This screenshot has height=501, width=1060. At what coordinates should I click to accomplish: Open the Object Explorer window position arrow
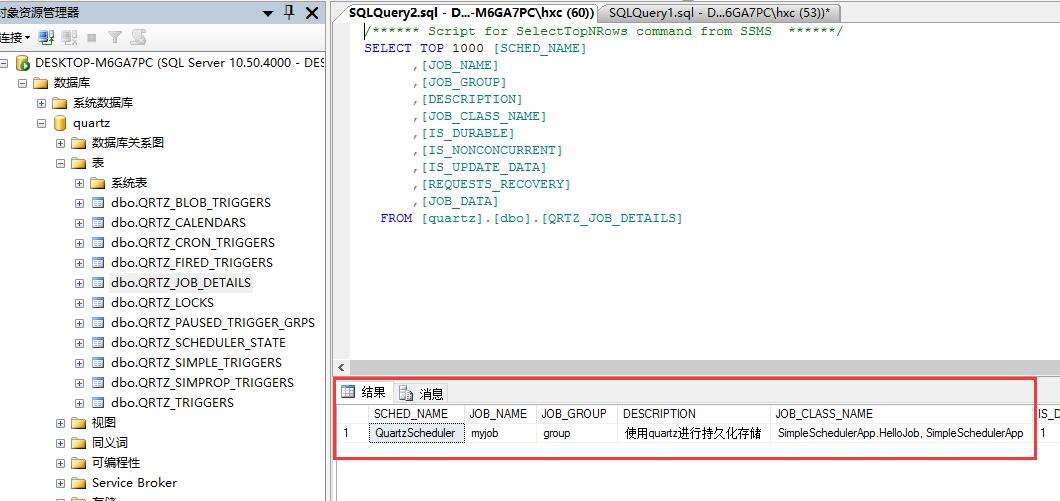point(268,13)
